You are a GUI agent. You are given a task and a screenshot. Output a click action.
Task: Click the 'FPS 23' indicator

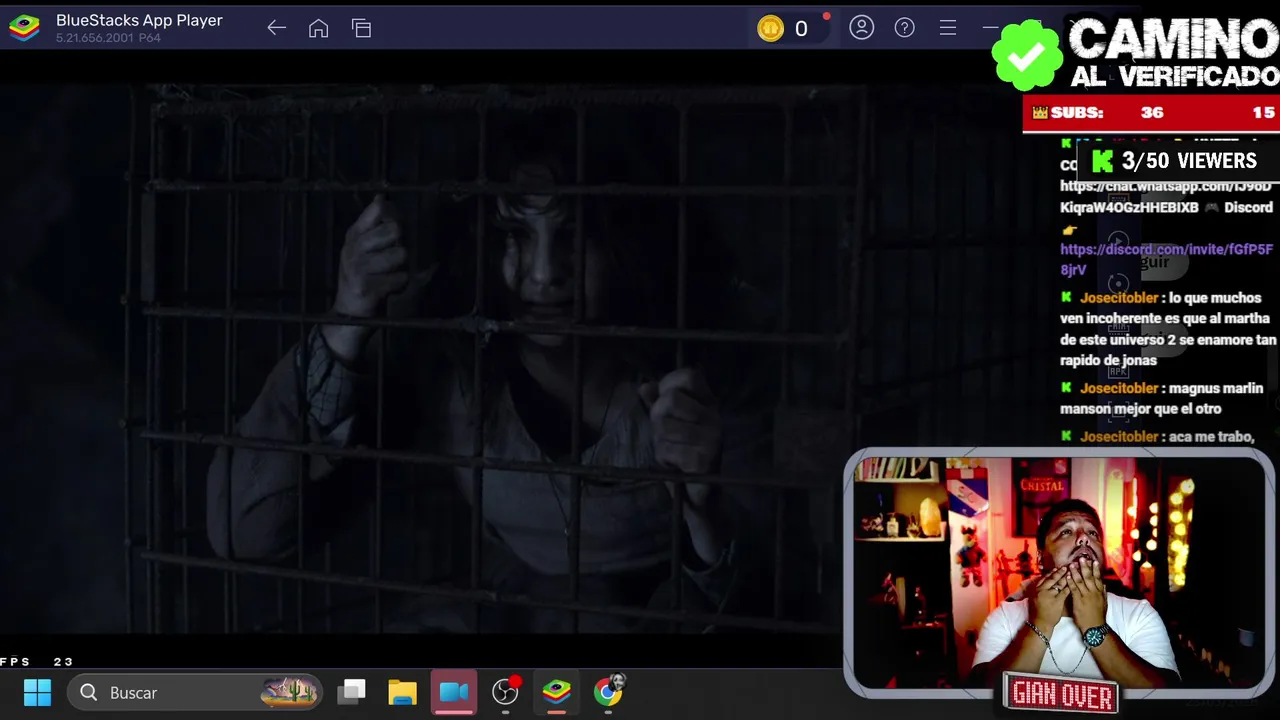click(37, 662)
